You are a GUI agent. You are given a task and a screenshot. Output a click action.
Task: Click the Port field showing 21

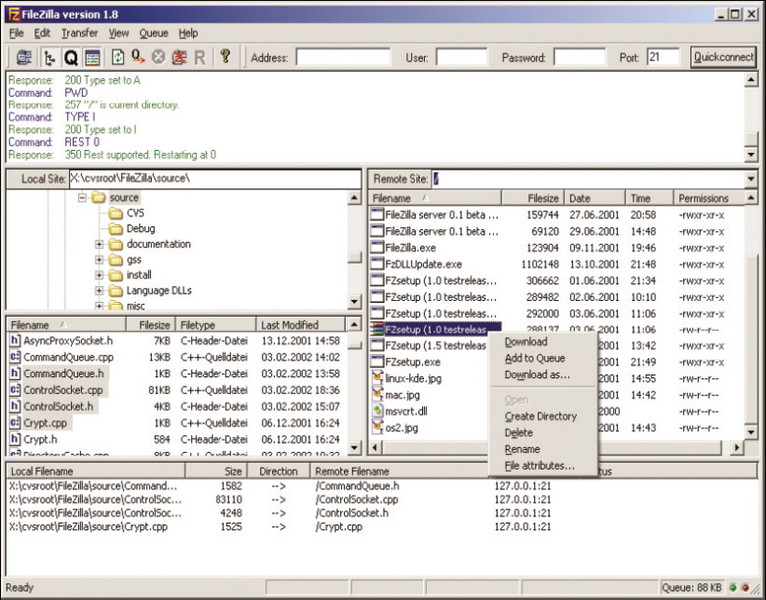(x=662, y=57)
